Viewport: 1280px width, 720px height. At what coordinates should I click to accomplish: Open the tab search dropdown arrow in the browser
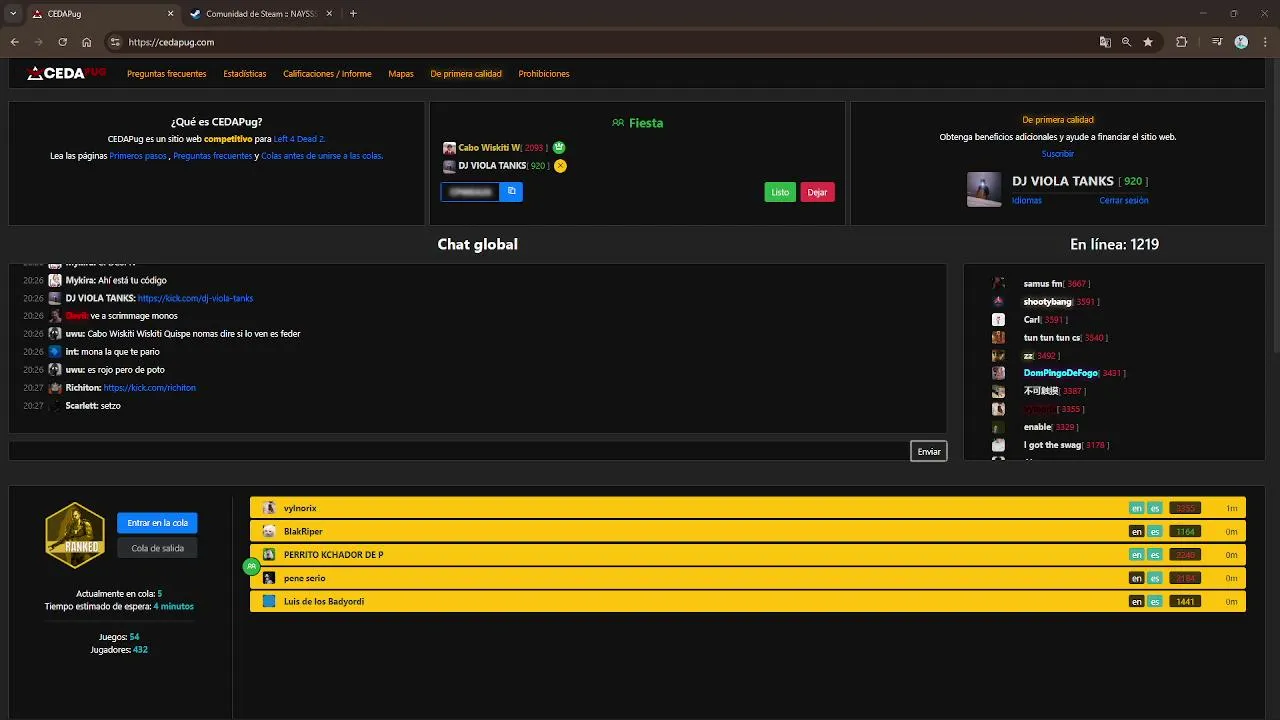coord(13,14)
